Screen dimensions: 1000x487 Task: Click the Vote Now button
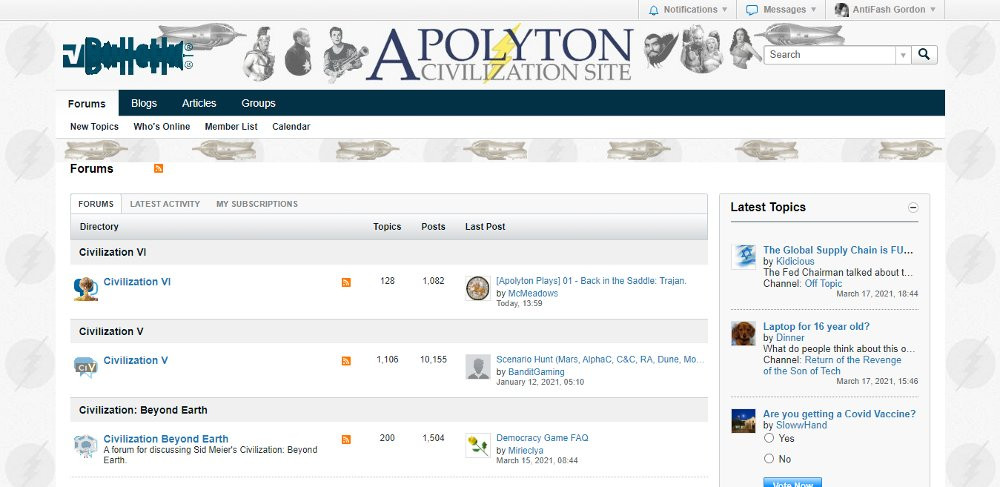792,483
